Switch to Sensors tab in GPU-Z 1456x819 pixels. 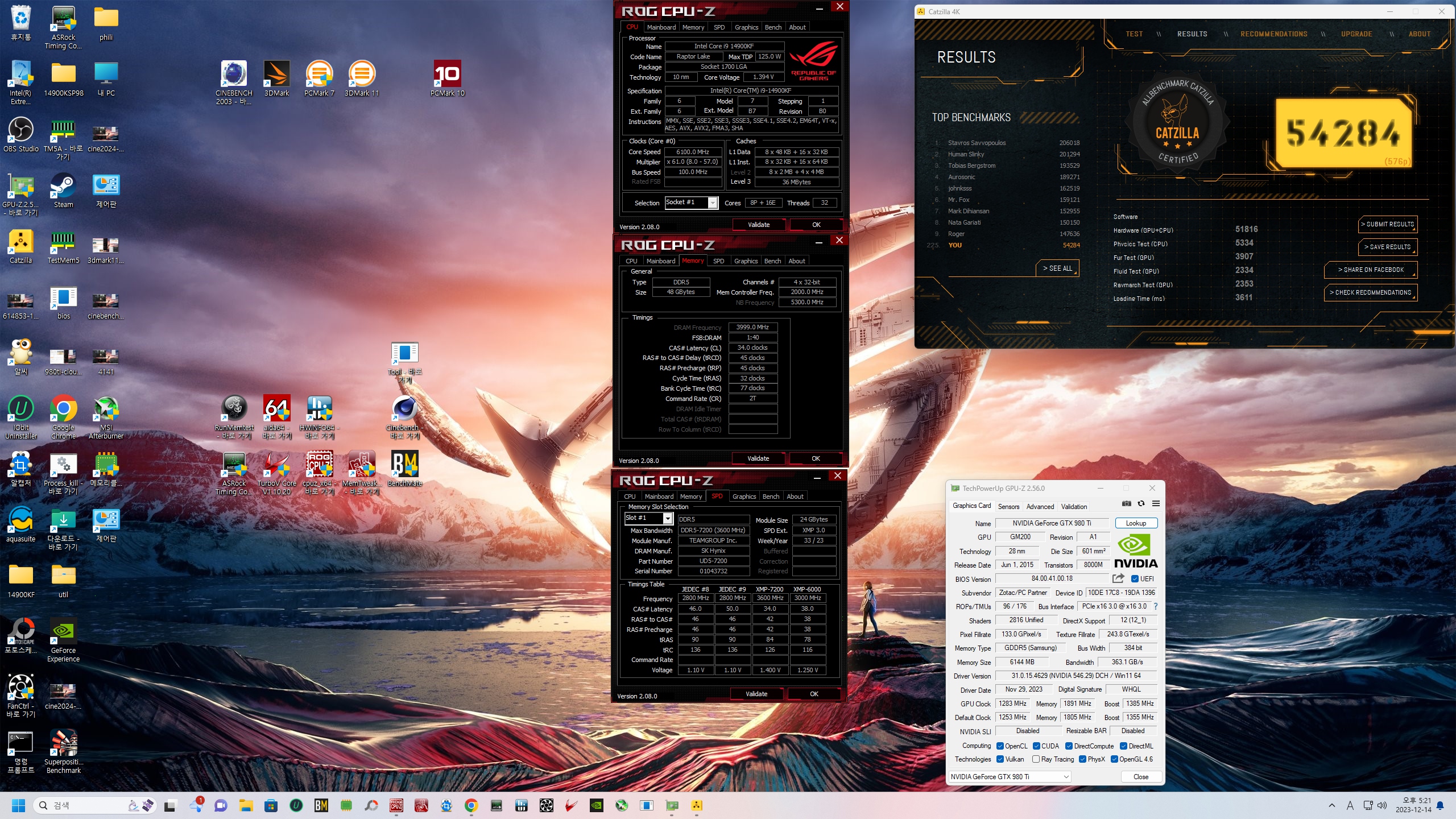(1008, 506)
